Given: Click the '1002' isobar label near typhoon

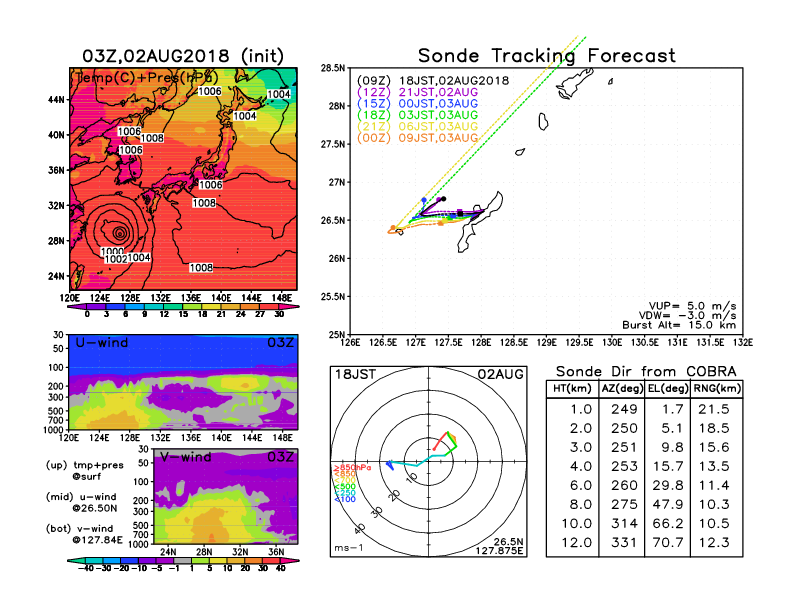Looking at the screenshot, I should tap(116, 259).
